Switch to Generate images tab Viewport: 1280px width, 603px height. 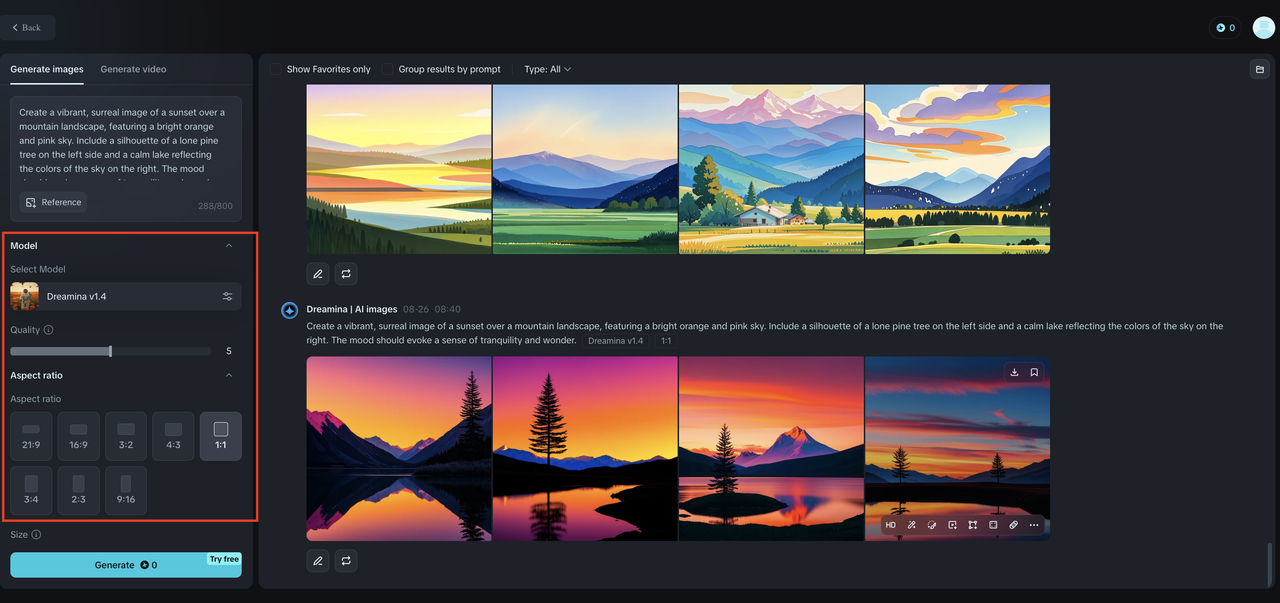coord(47,69)
